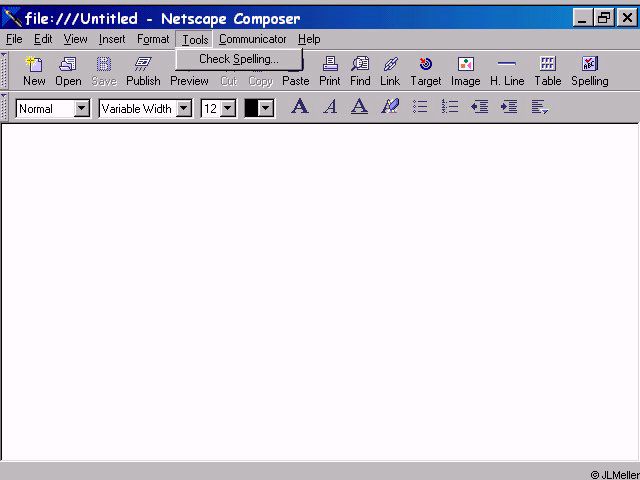The image size is (640, 480).
Task: Expand the Variable Width font dropdown
Action: coord(184,109)
